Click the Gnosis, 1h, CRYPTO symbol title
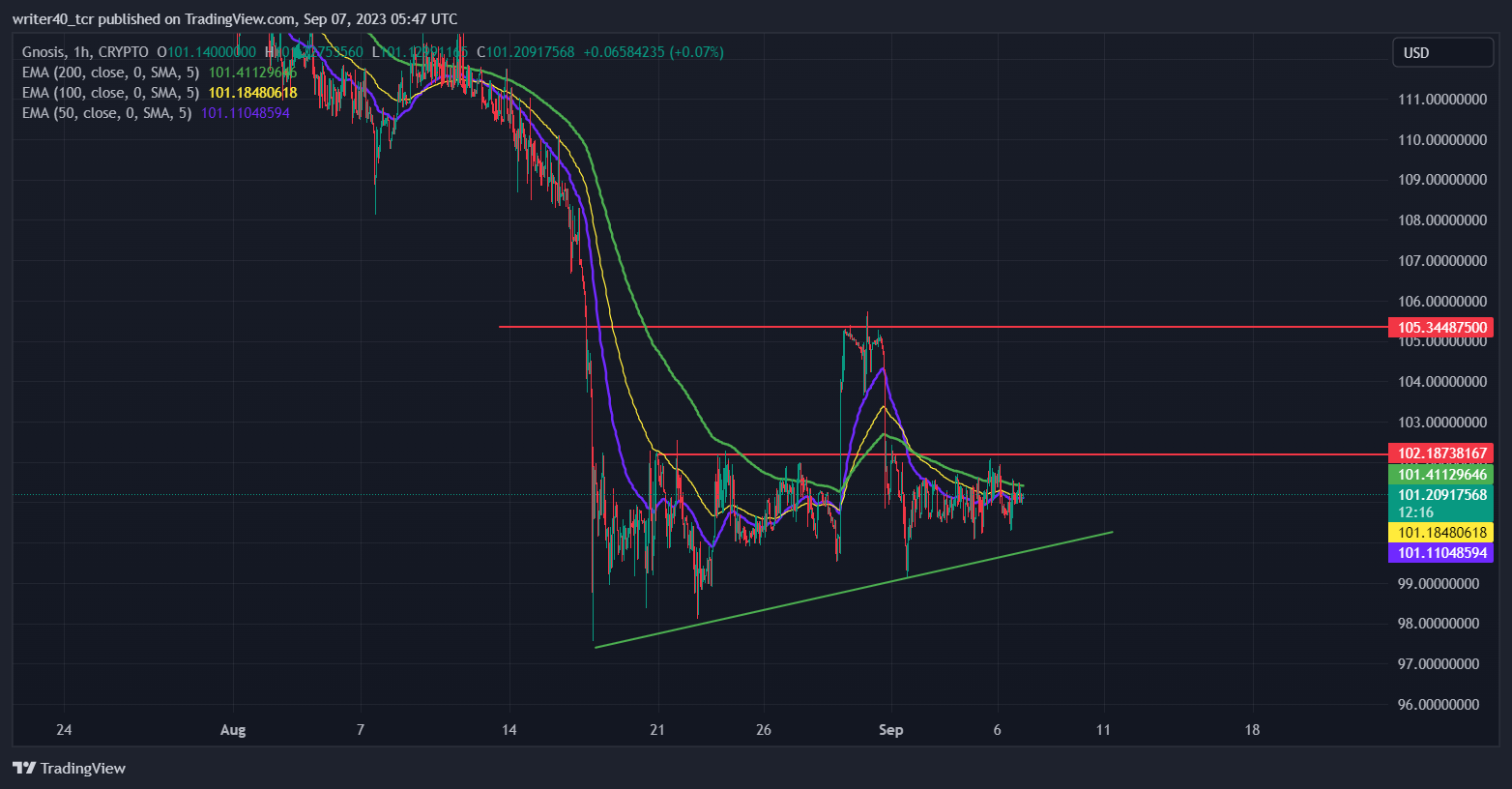The image size is (1512, 789). [x=85, y=52]
